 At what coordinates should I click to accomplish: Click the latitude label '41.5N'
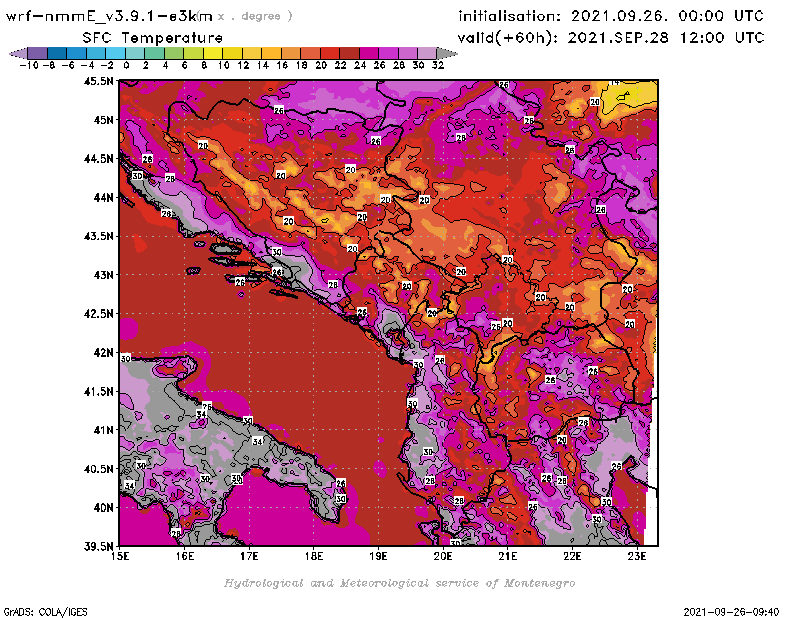tap(98, 391)
